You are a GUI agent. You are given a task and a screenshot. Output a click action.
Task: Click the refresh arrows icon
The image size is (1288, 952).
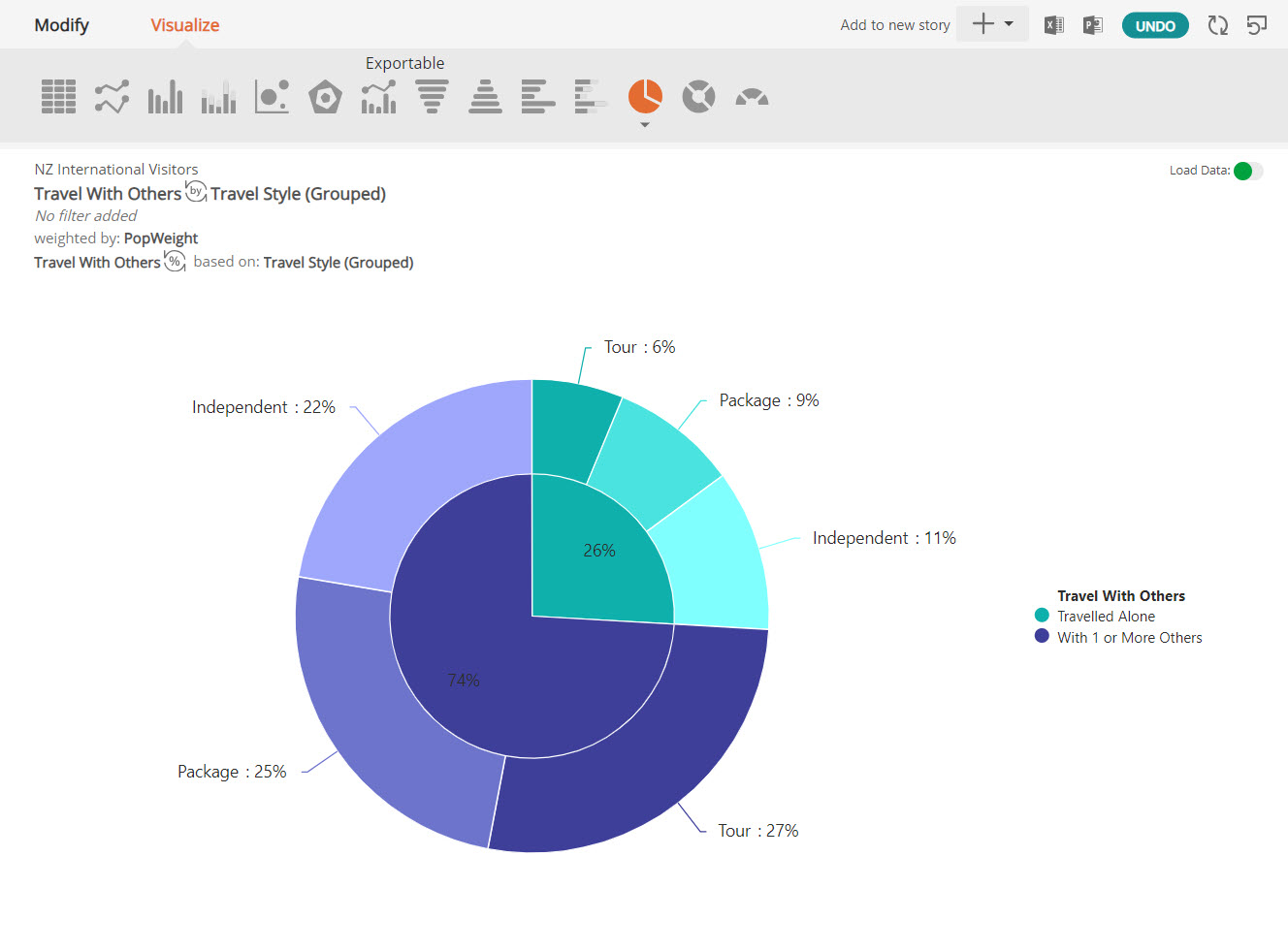(1218, 25)
